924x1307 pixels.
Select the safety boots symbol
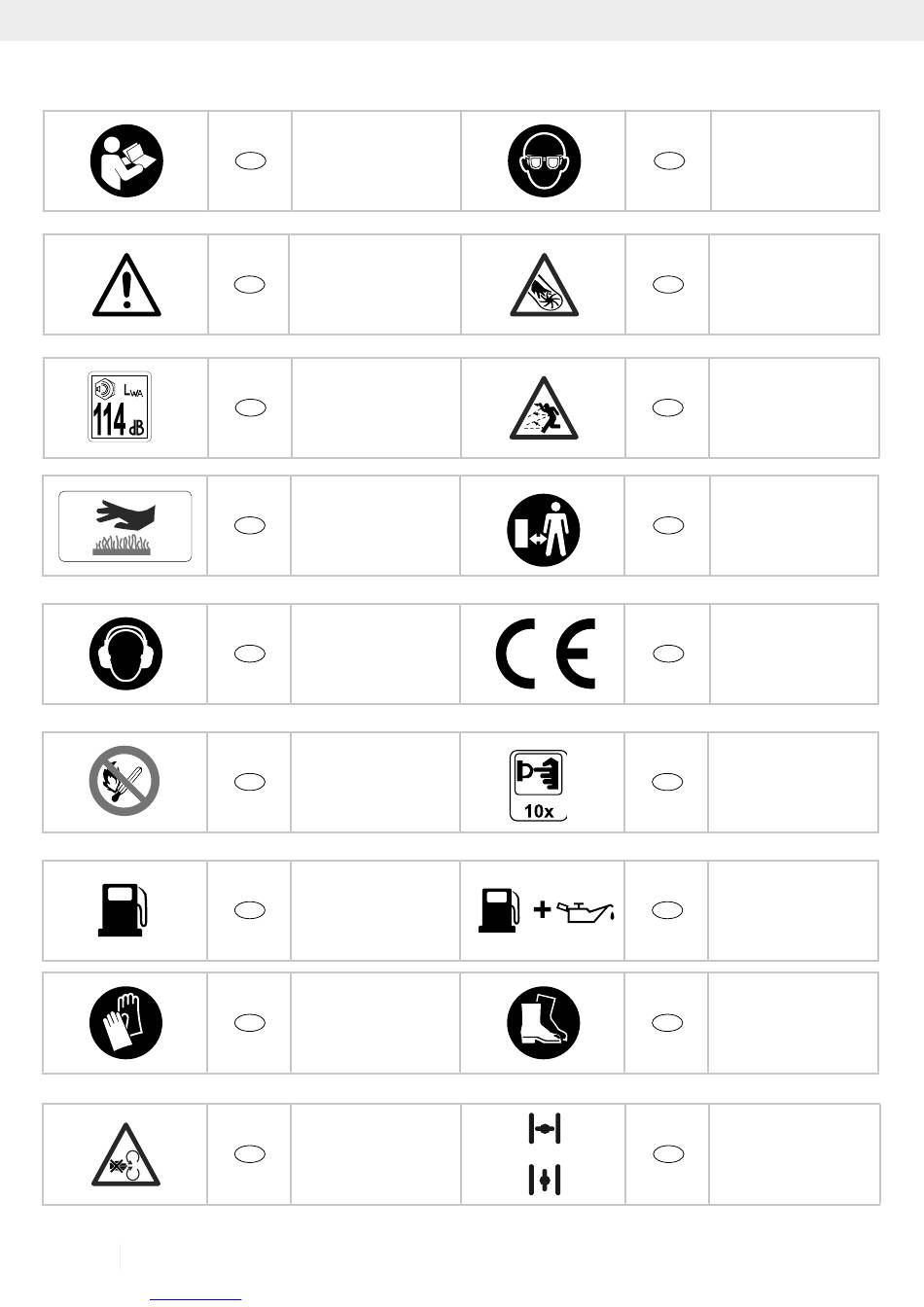click(544, 1023)
